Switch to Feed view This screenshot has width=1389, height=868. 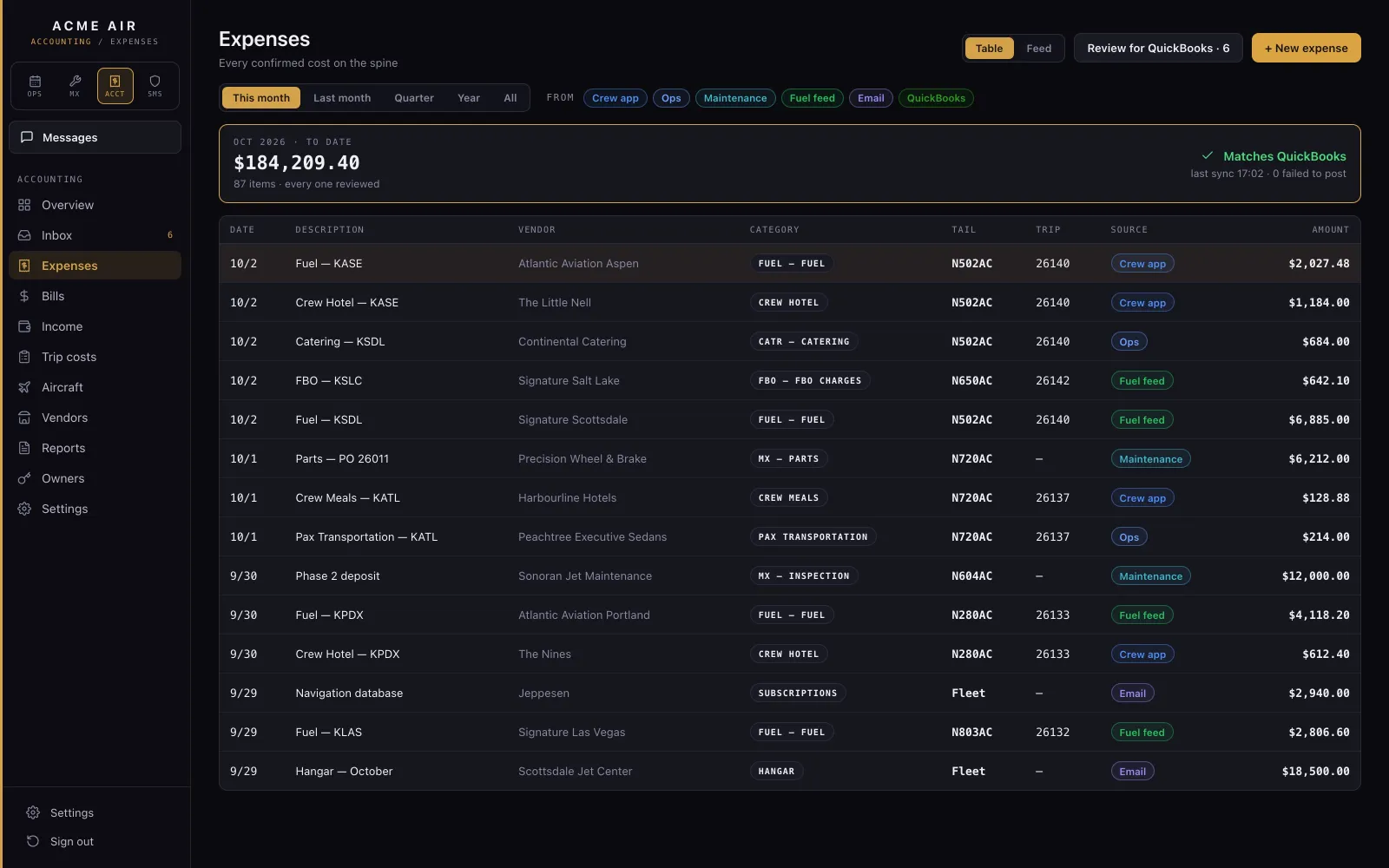[1038, 49]
